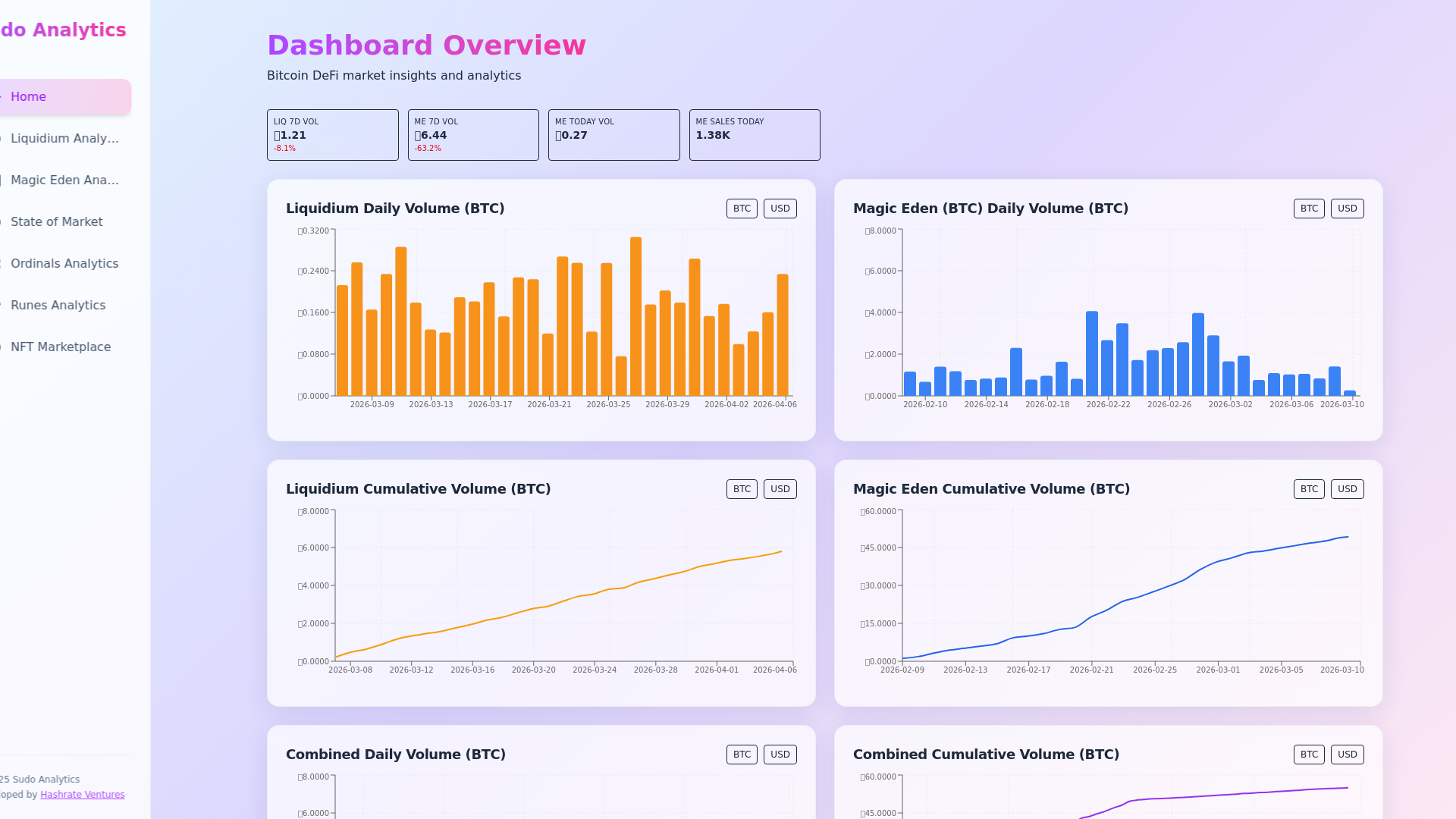Click the ME TODAY VOL stat card
The height and width of the screenshot is (819, 1456).
614,135
